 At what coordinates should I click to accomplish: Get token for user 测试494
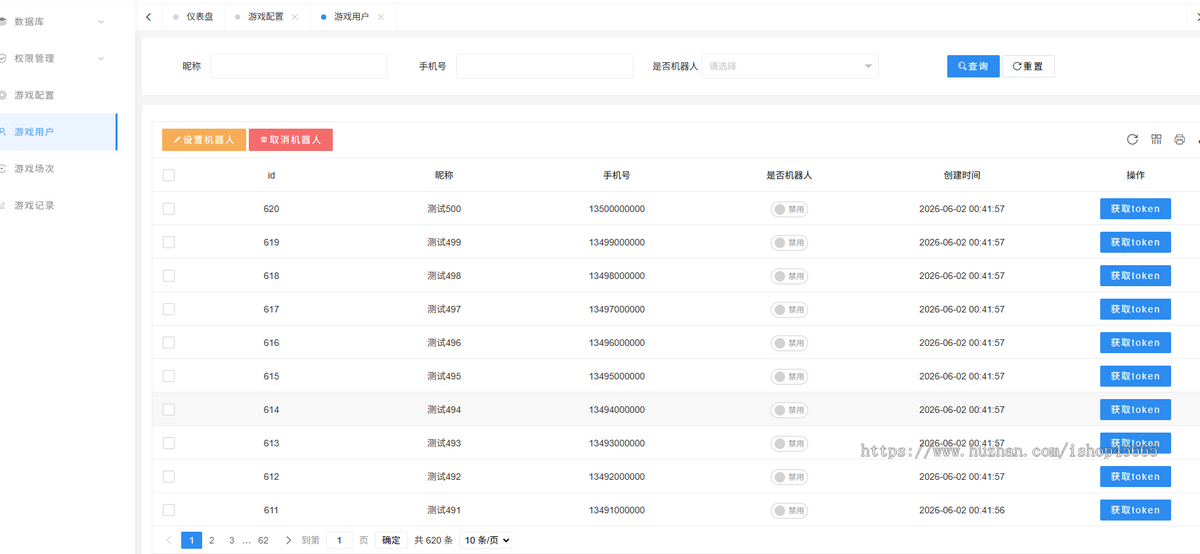(x=1135, y=409)
